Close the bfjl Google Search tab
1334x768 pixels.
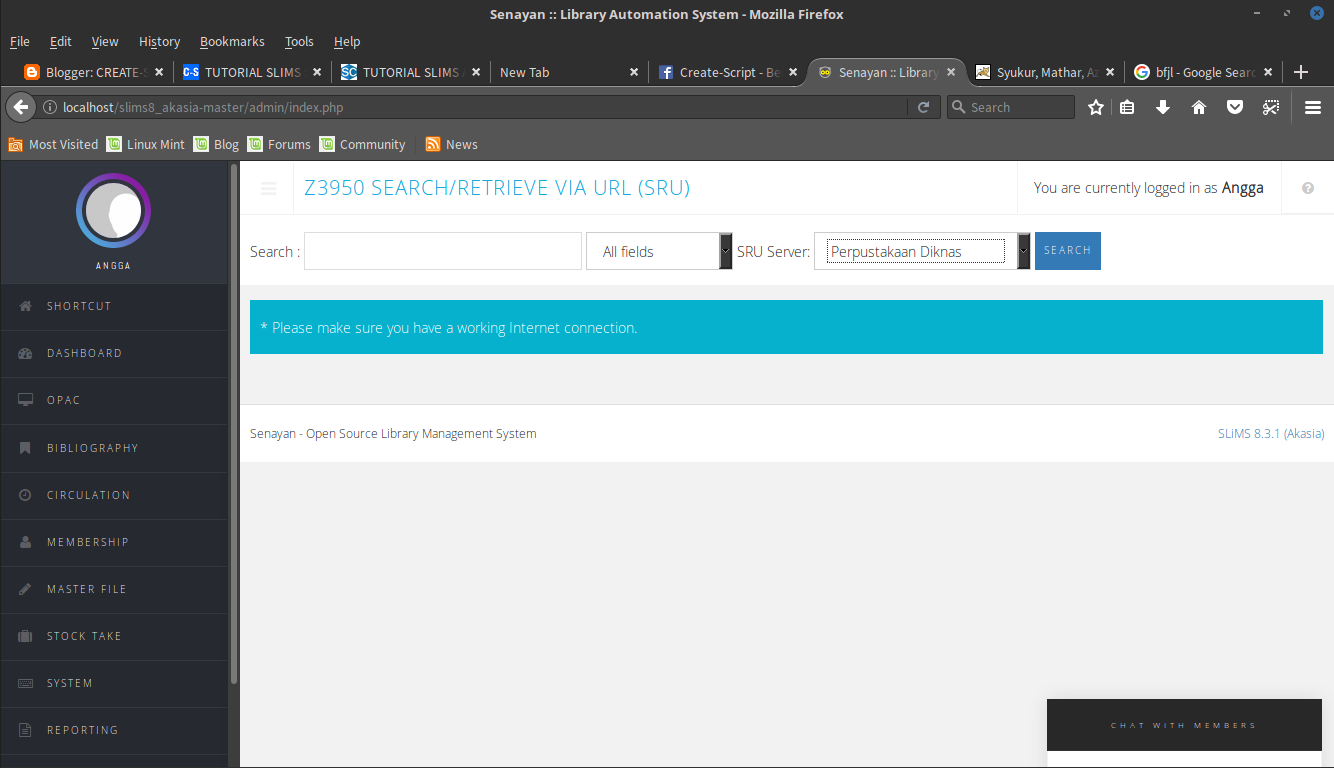click(1268, 72)
